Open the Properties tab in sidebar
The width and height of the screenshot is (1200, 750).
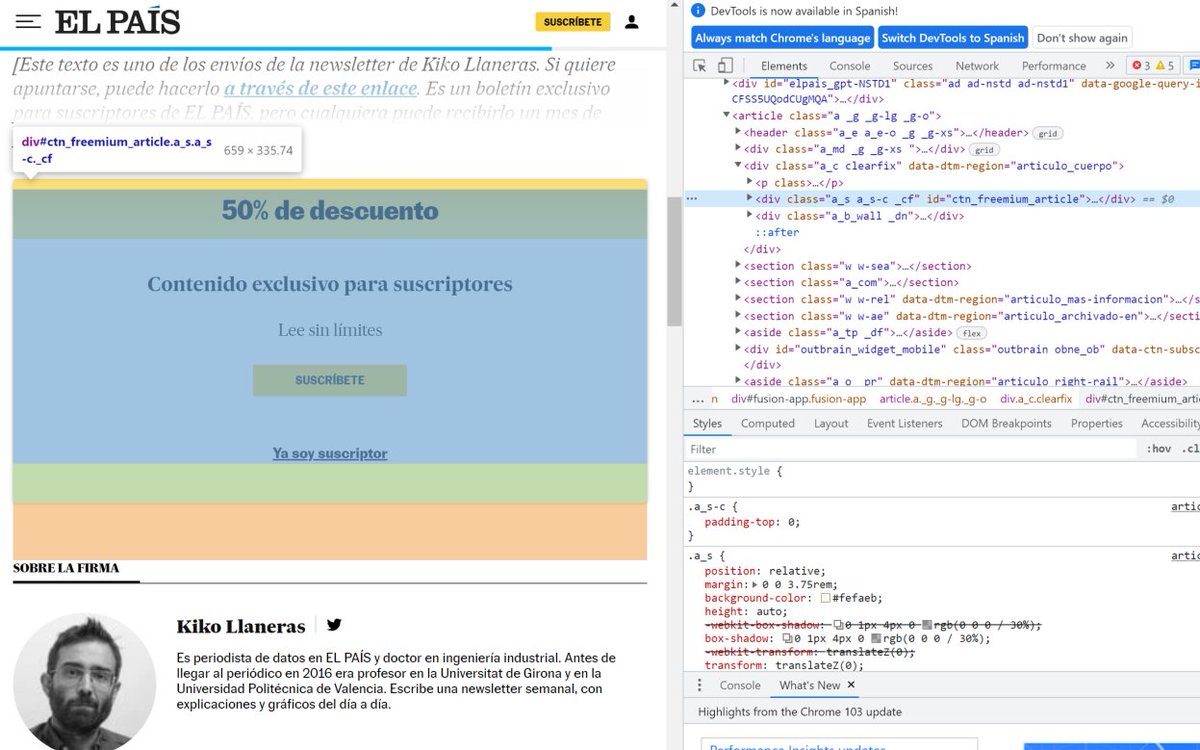[x=1096, y=423]
